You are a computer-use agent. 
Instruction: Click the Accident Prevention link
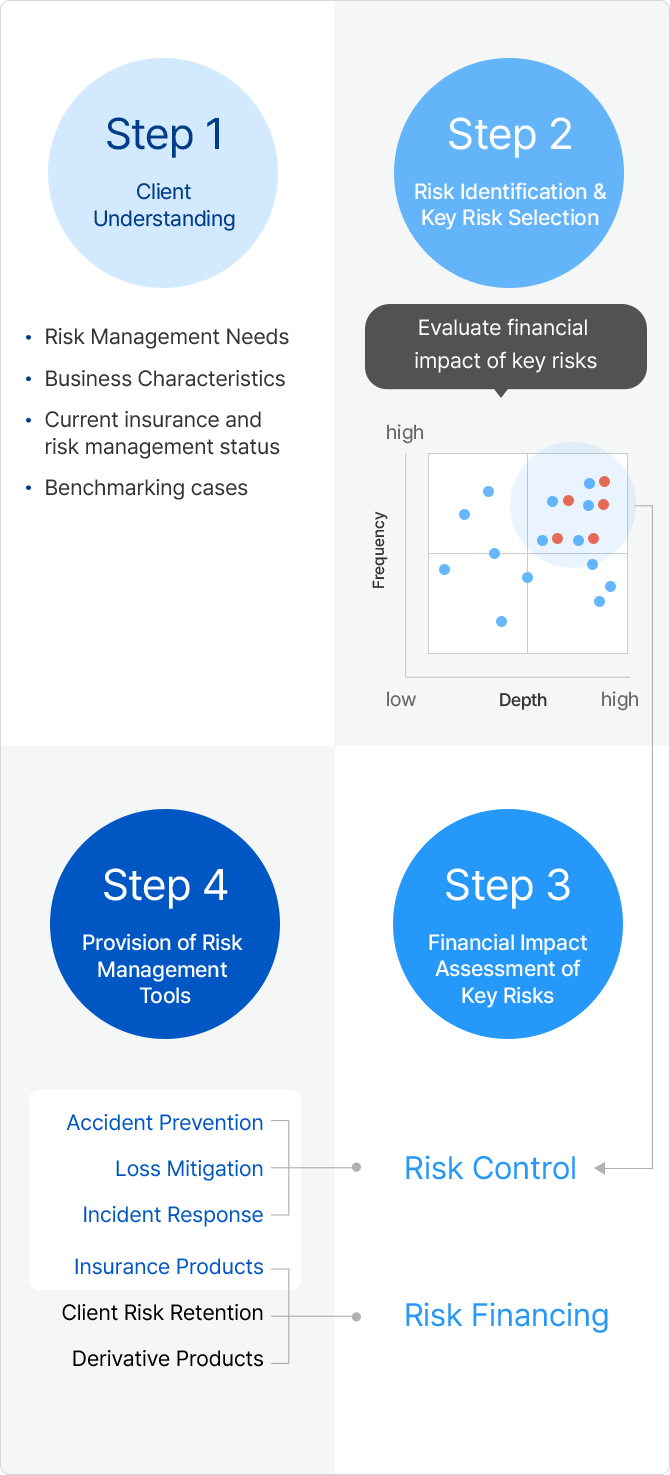[x=165, y=1123]
